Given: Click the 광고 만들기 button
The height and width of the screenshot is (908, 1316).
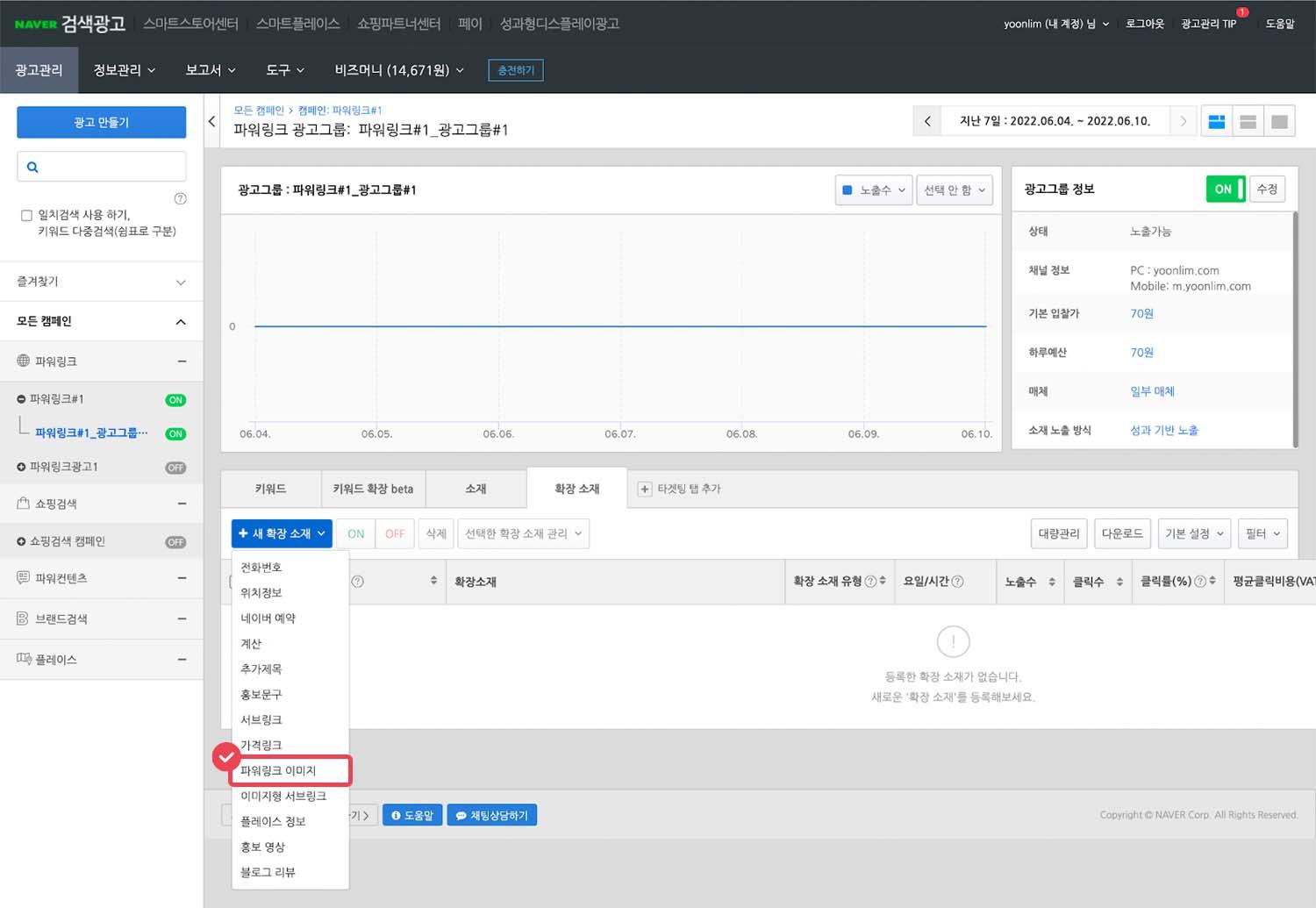Looking at the screenshot, I should [x=101, y=122].
